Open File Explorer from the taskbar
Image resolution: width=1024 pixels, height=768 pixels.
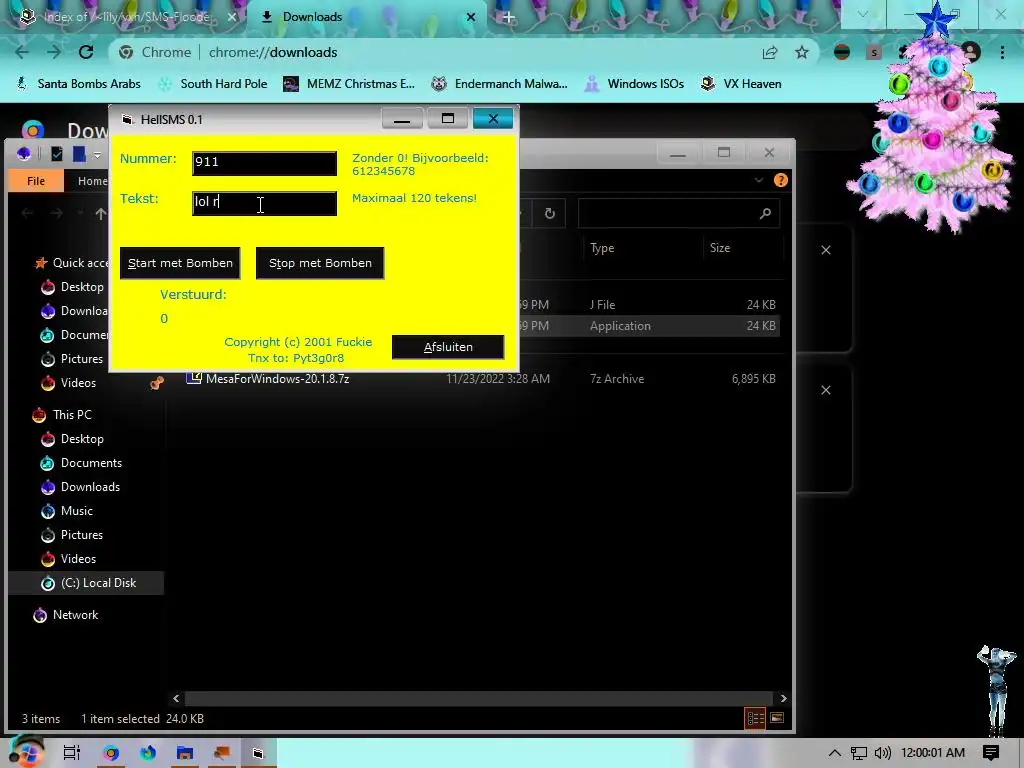[x=185, y=753]
